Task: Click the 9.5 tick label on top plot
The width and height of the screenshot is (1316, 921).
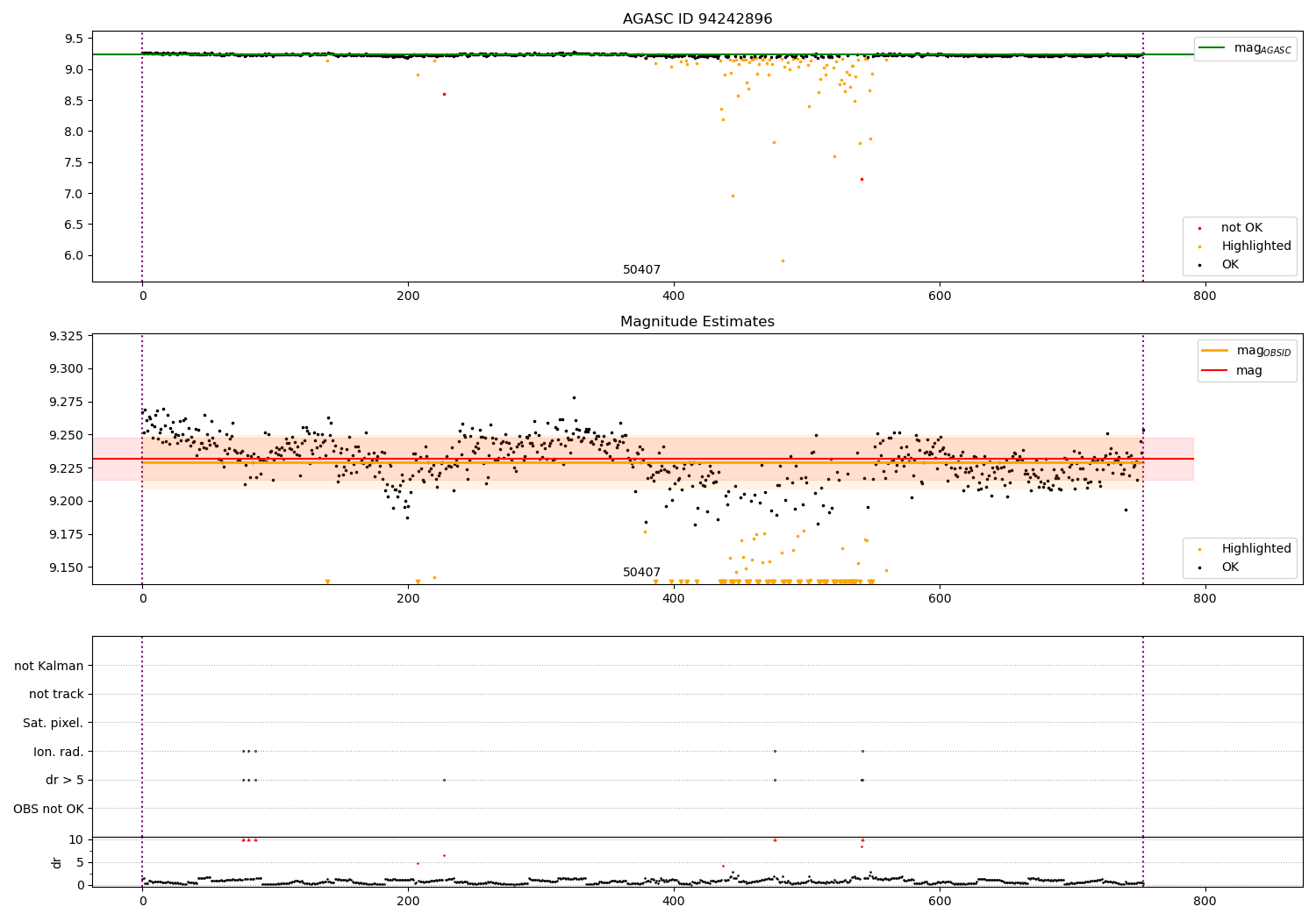Action: tap(75, 39)
